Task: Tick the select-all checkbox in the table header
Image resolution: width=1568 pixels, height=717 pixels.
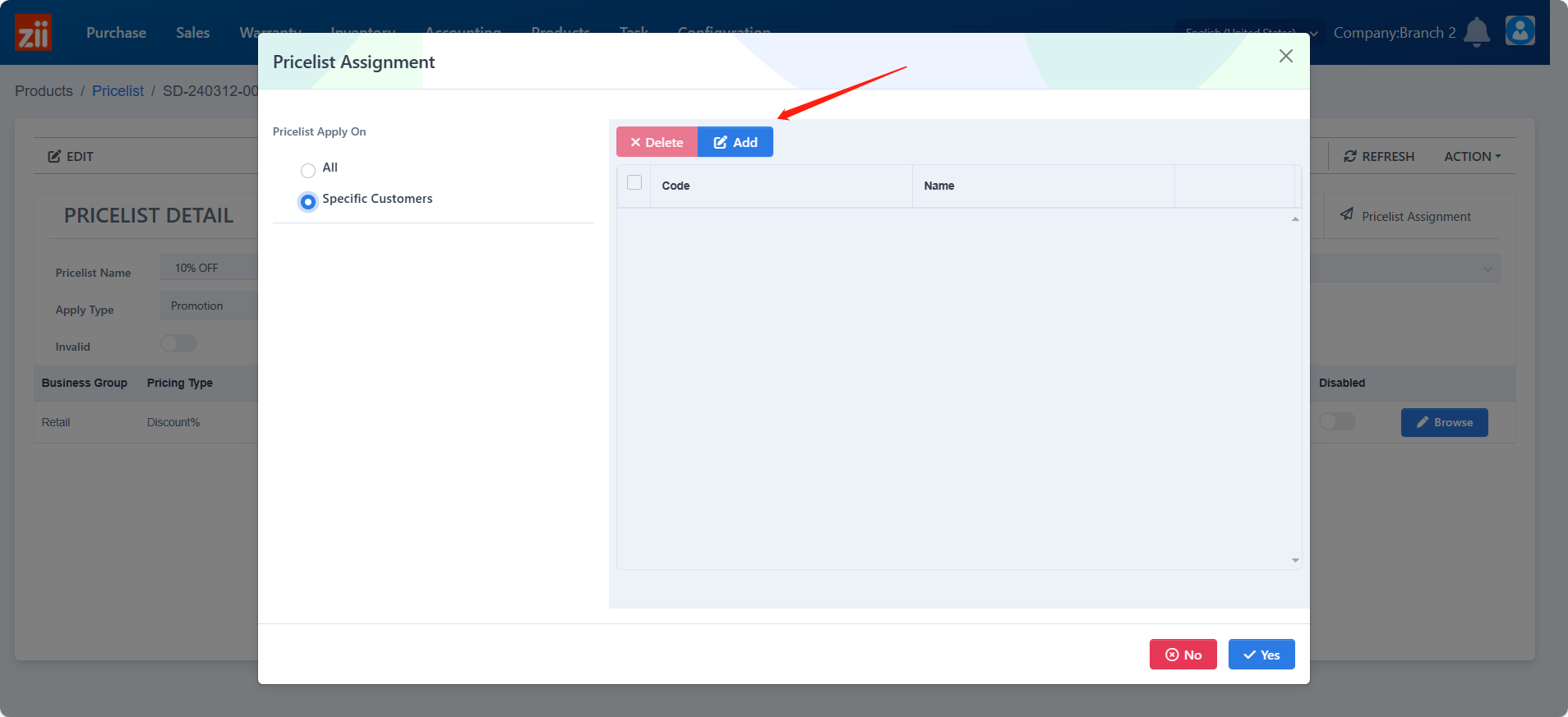Action: click(x=634, y=182)
